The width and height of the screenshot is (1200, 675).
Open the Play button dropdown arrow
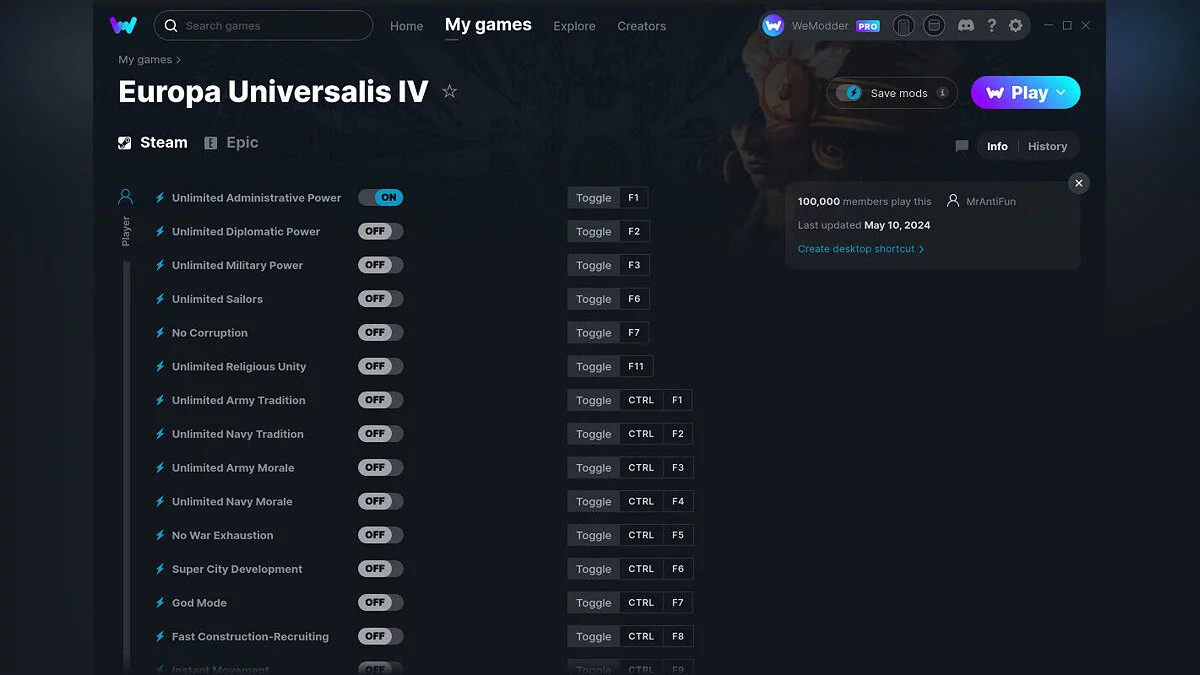click(1059, 92)
